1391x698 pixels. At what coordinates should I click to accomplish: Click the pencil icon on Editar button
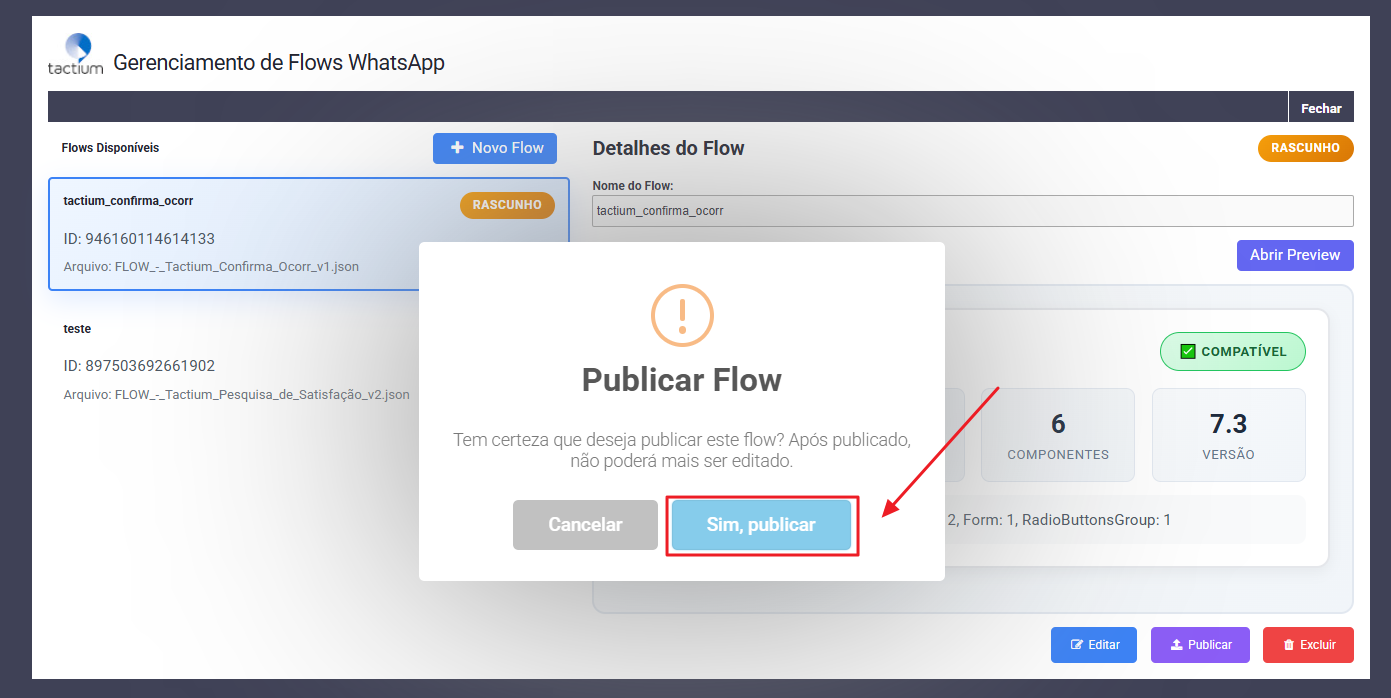[1076, 645]
